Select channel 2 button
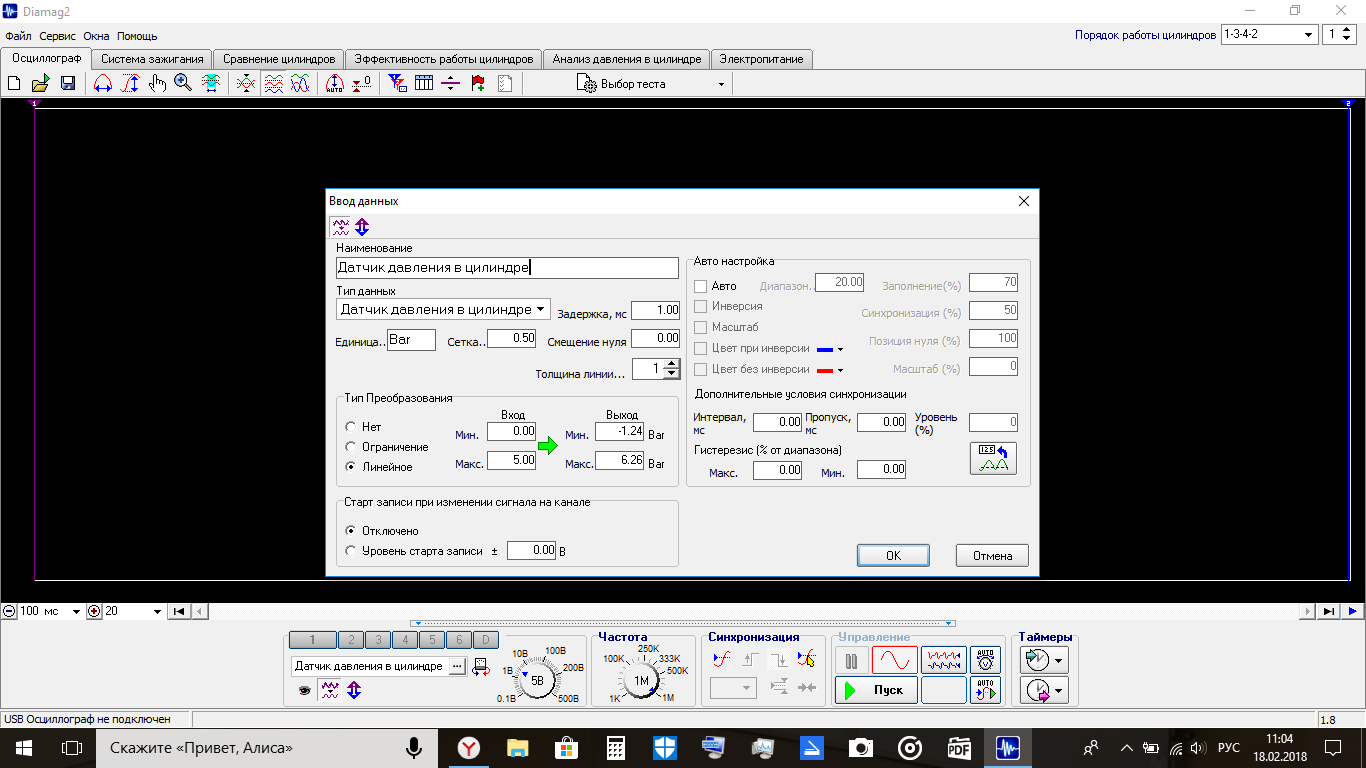 [x=351, y=640]
